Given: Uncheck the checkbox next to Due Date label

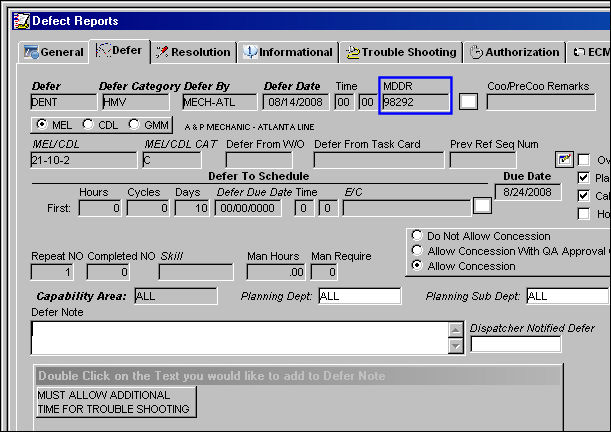Looking at the screenshot, I should pos(584,178).
